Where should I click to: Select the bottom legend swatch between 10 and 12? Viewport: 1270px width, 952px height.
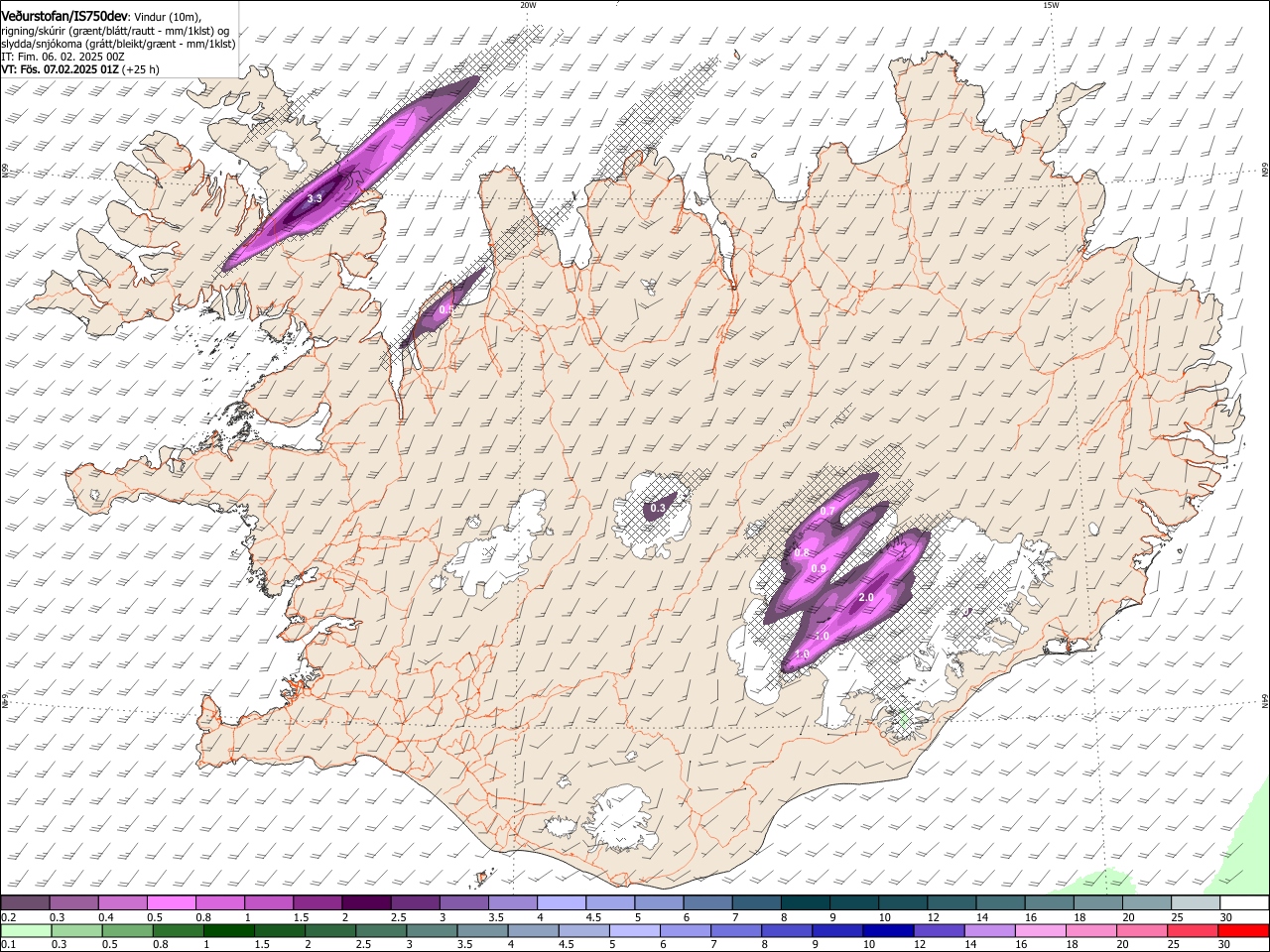889,930
